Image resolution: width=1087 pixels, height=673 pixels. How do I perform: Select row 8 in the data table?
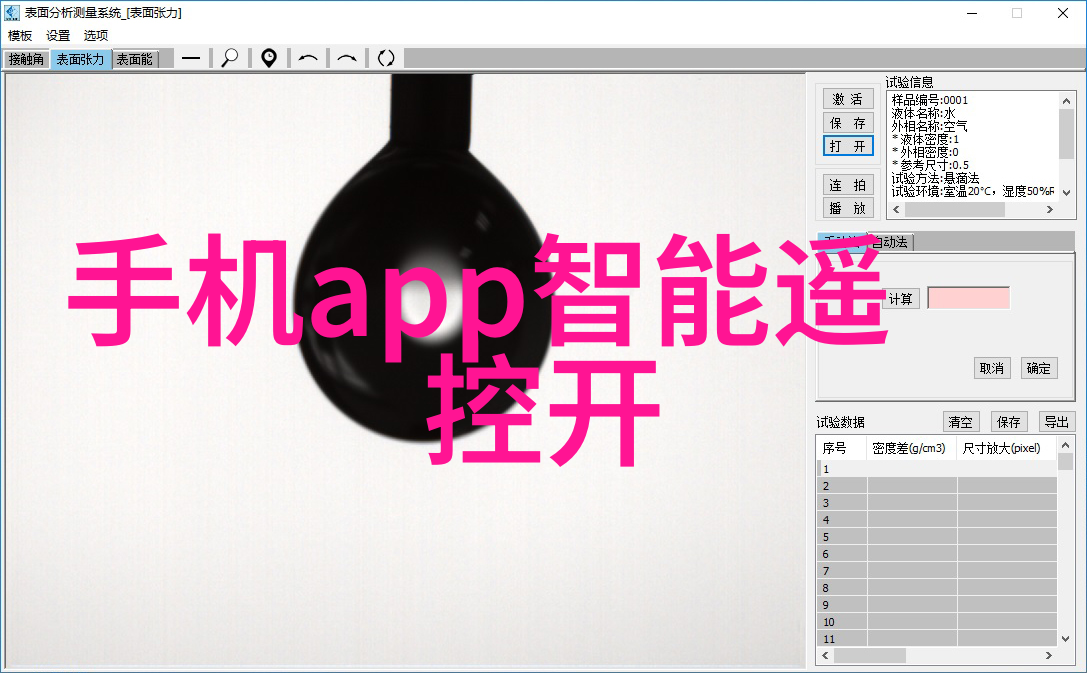[937, 588]
